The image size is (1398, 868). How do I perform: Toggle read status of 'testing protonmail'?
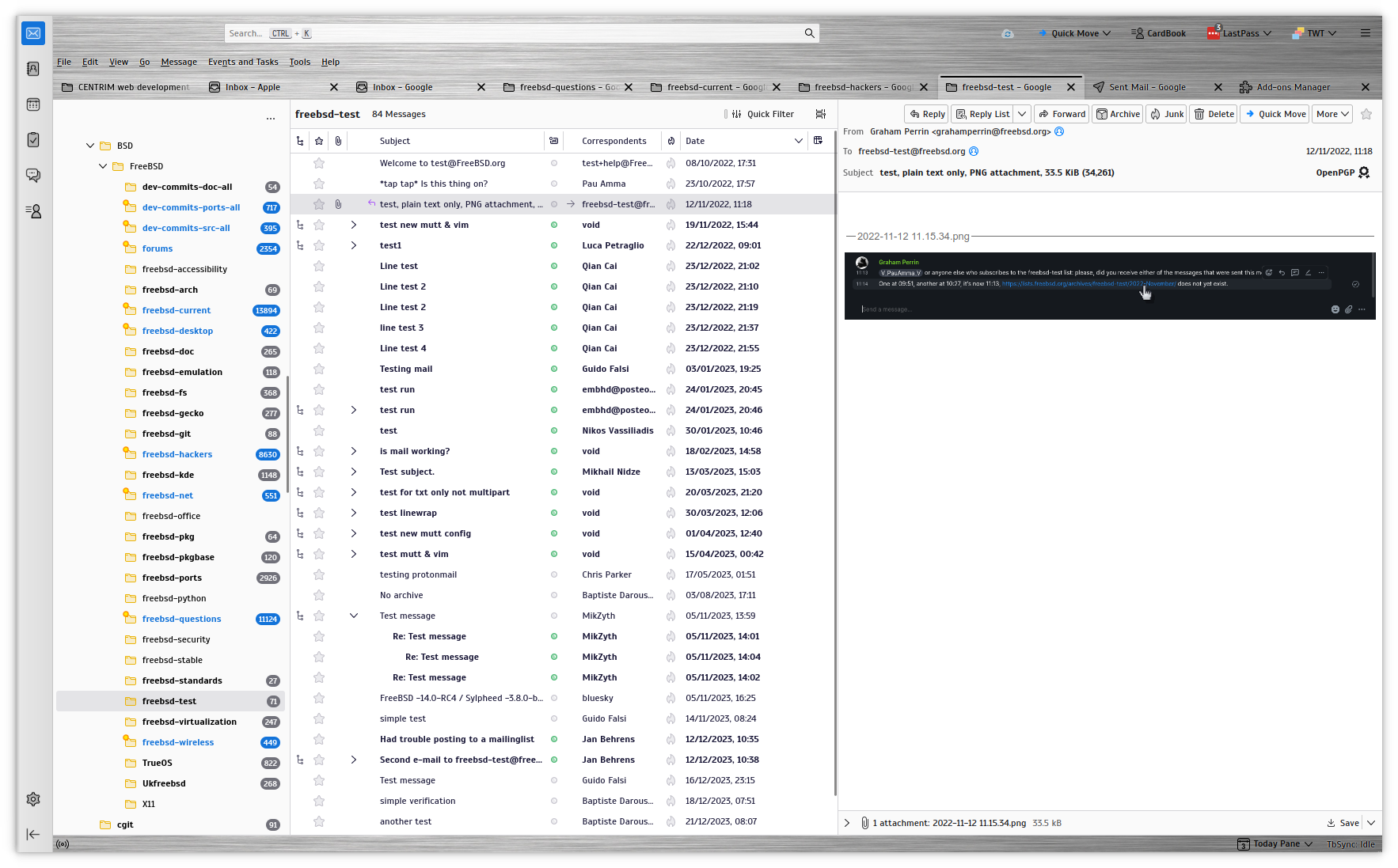554,574
